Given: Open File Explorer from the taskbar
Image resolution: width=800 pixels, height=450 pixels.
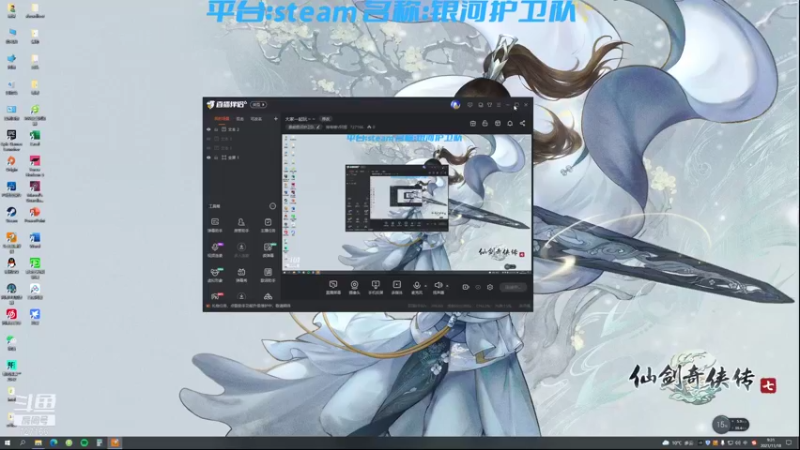Looking at the screenshot, I should click(x=38, y=443).
